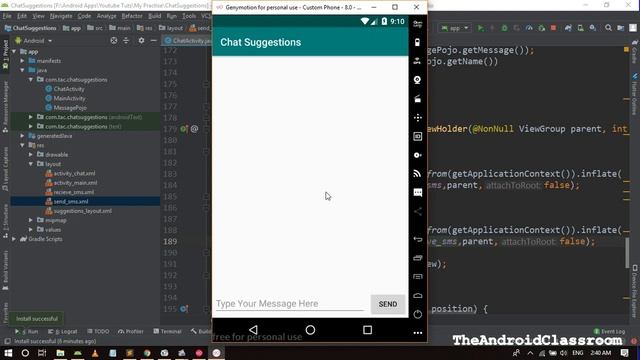Tap the SEND button in the app
The width and height of the screenshot is (640, 360).
388,304
